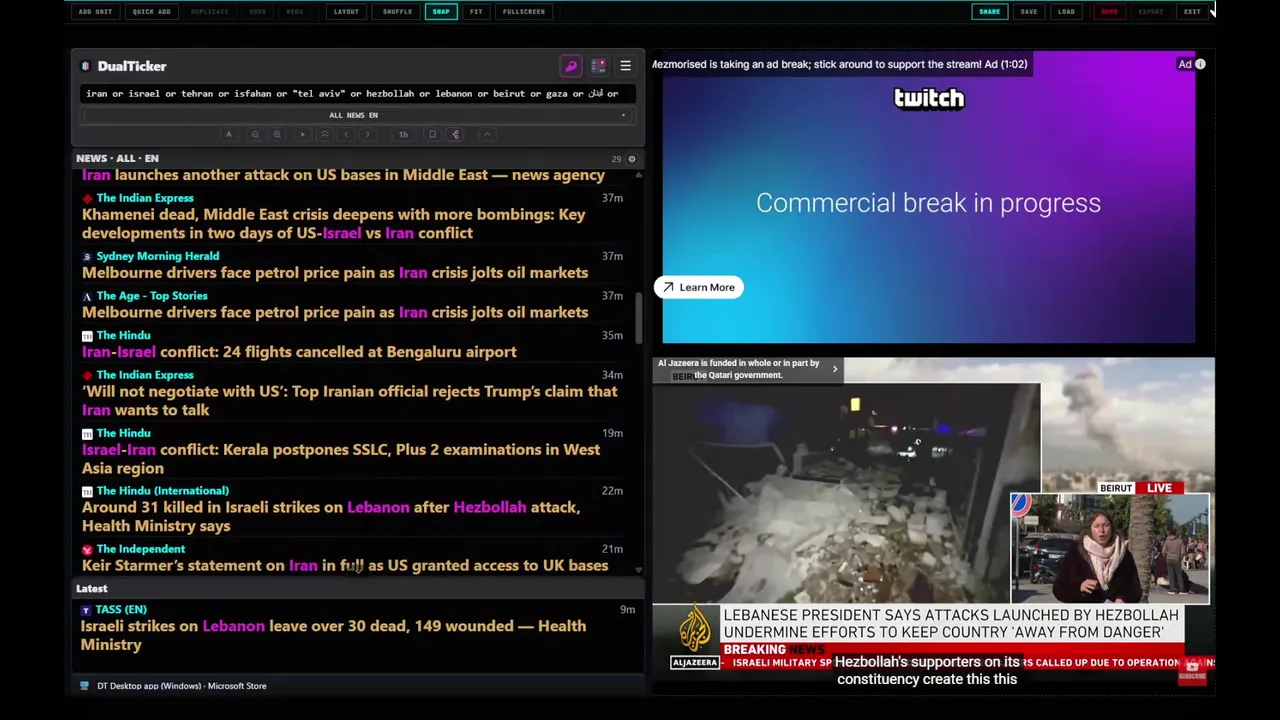1280x720 pixels.
Task: Open The Age Melbourne drivers petrol headline
Action: tap(335, 312)
